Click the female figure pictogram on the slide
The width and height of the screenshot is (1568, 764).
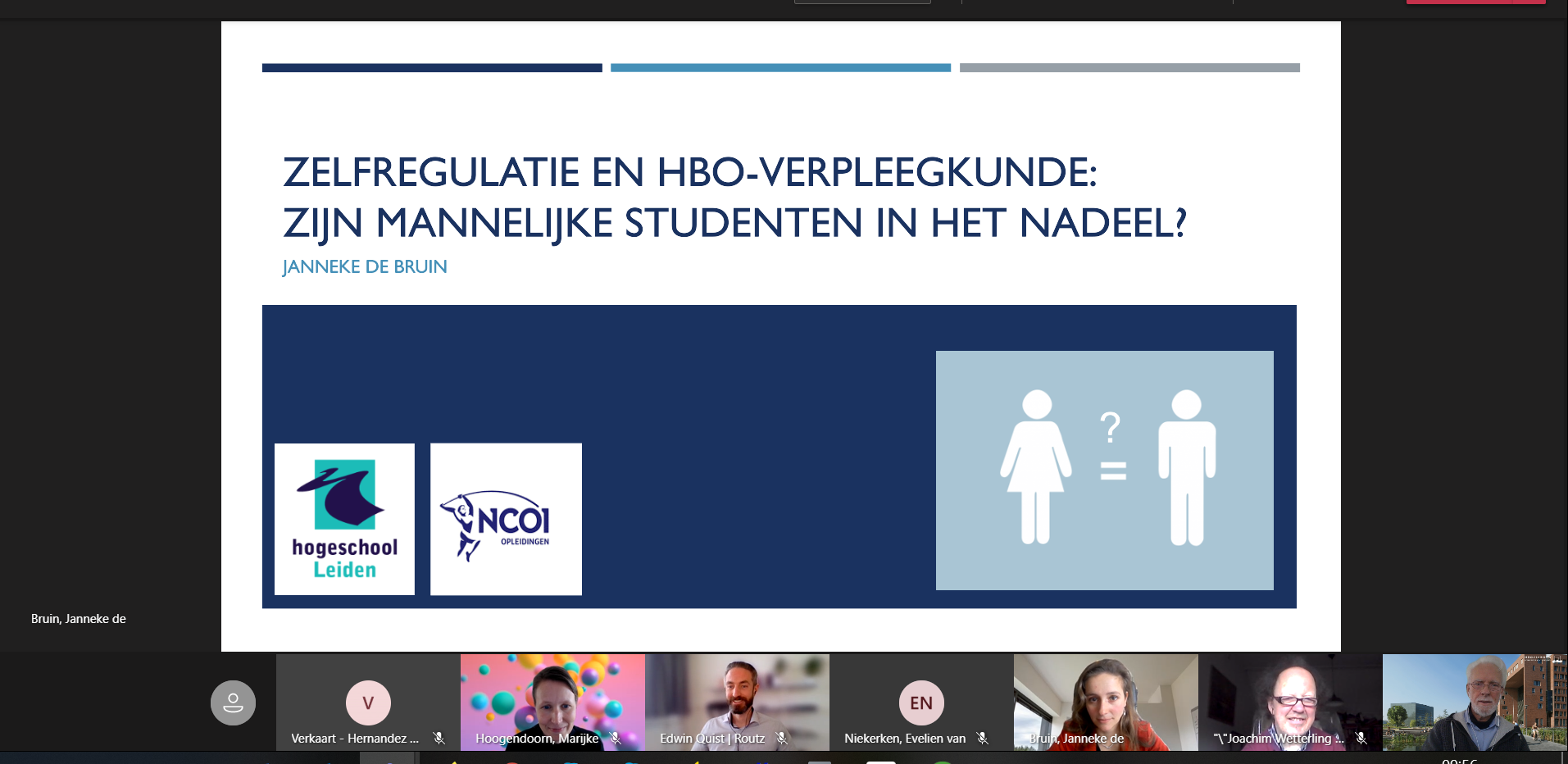tap(1036, 467)
